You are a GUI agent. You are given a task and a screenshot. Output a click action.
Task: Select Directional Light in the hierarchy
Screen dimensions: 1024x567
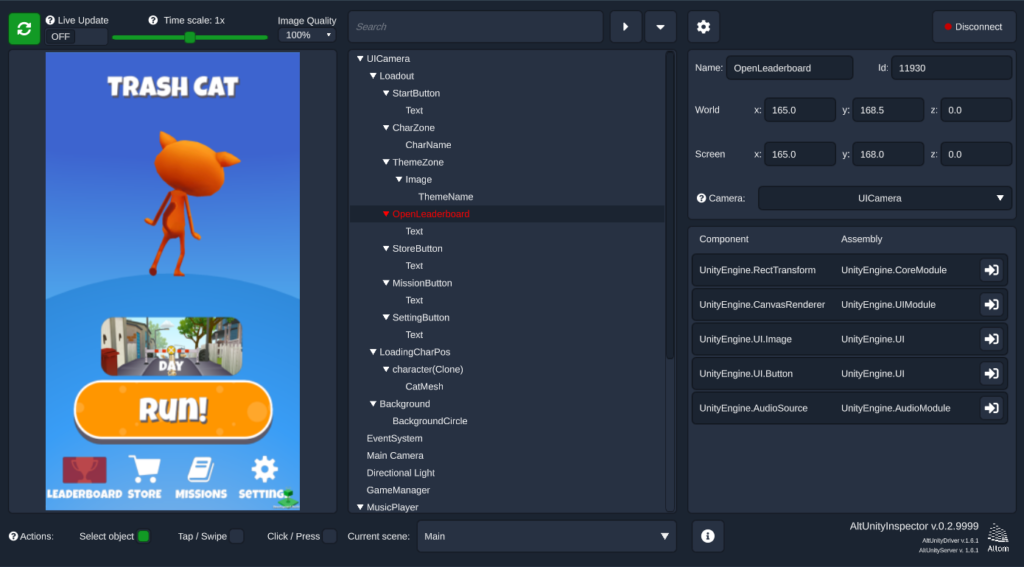click(x=400, y=473)
